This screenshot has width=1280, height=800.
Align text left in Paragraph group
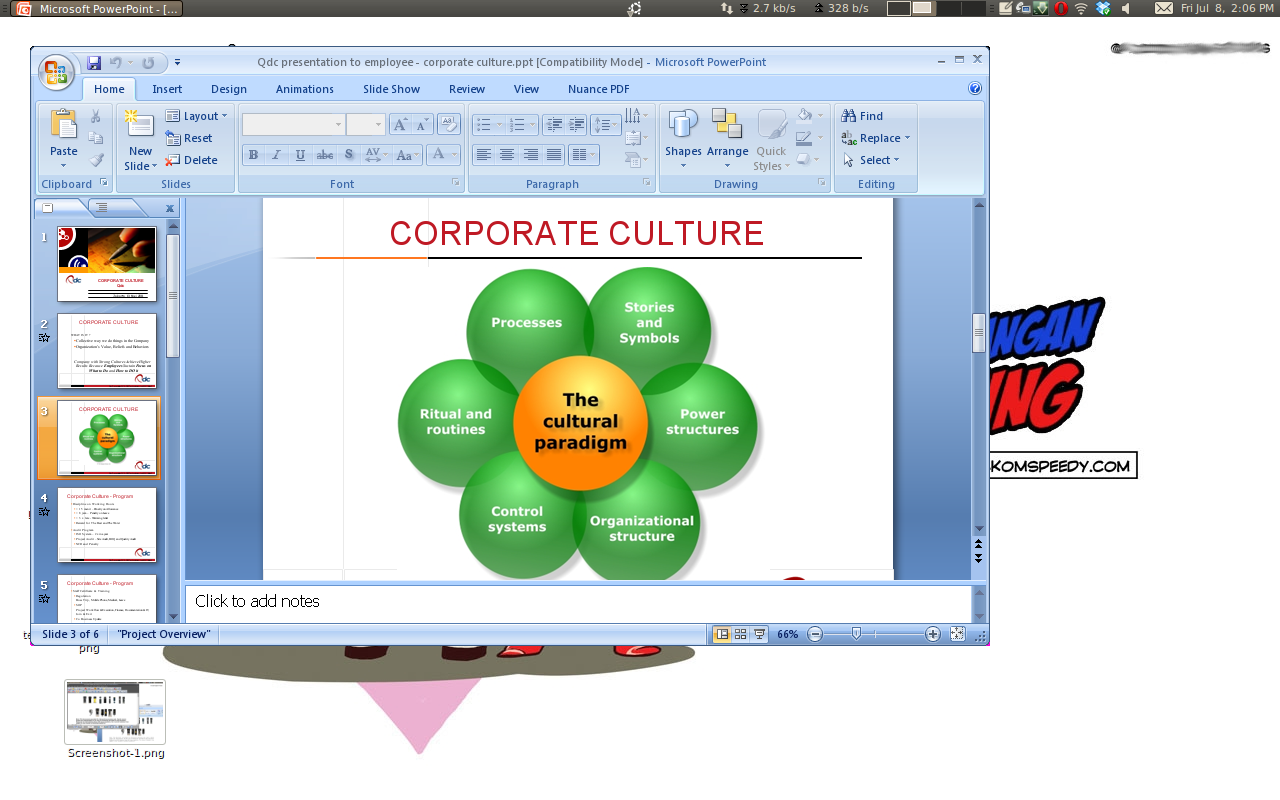click(484, 155)
